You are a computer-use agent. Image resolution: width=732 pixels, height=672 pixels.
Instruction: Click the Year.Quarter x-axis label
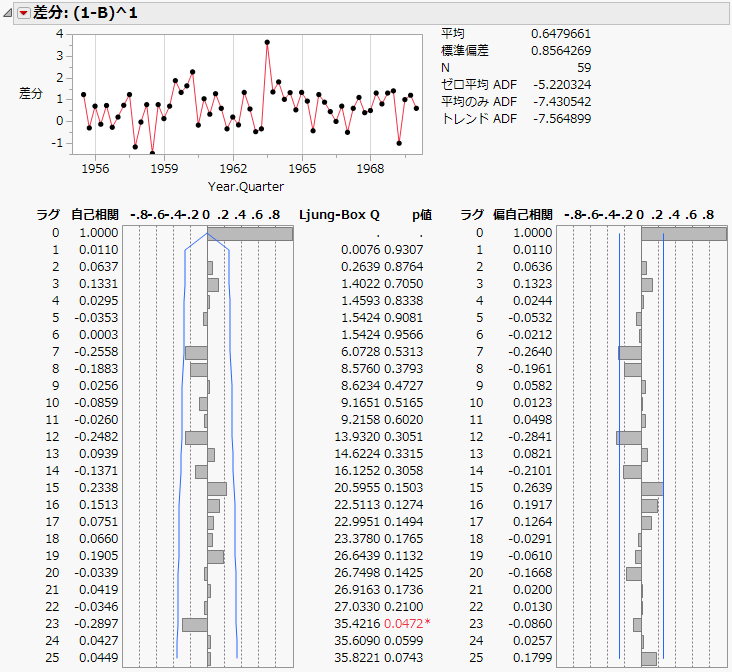pyautogui.click(x=245, y=186)
